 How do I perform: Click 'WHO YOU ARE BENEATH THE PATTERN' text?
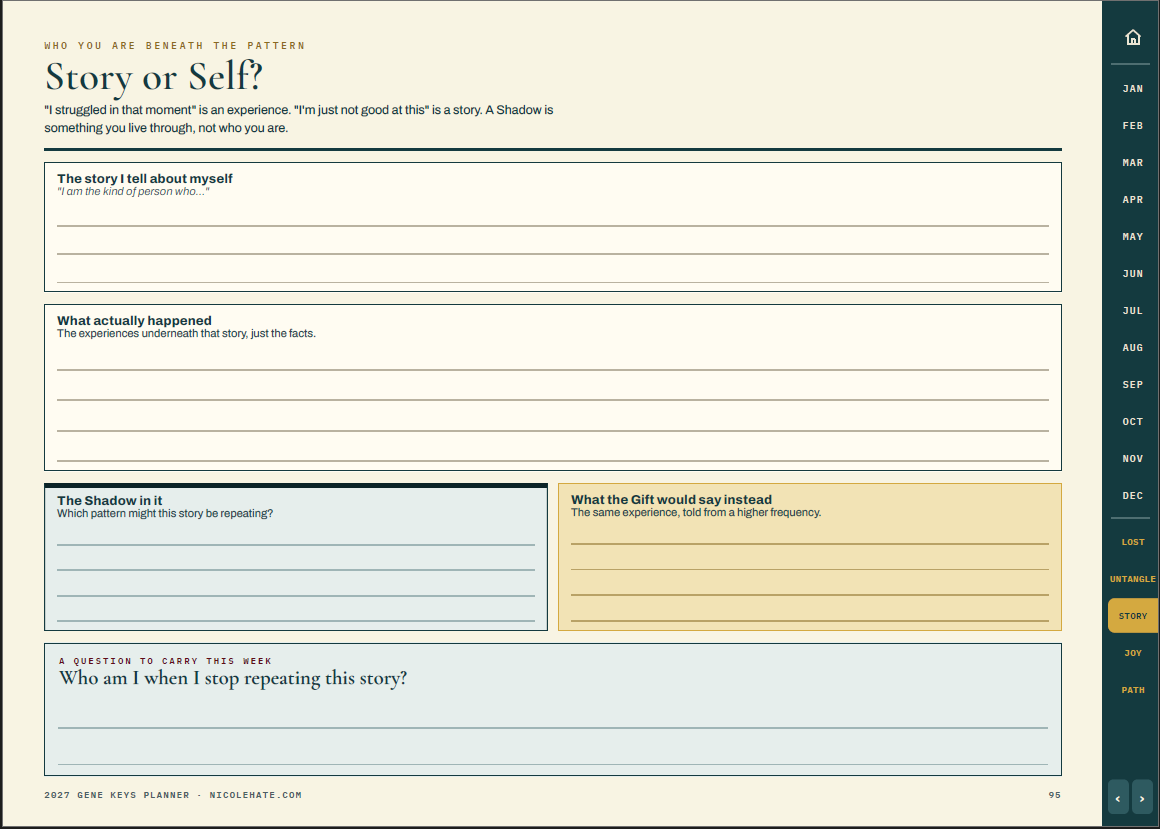tap(175, 46)
